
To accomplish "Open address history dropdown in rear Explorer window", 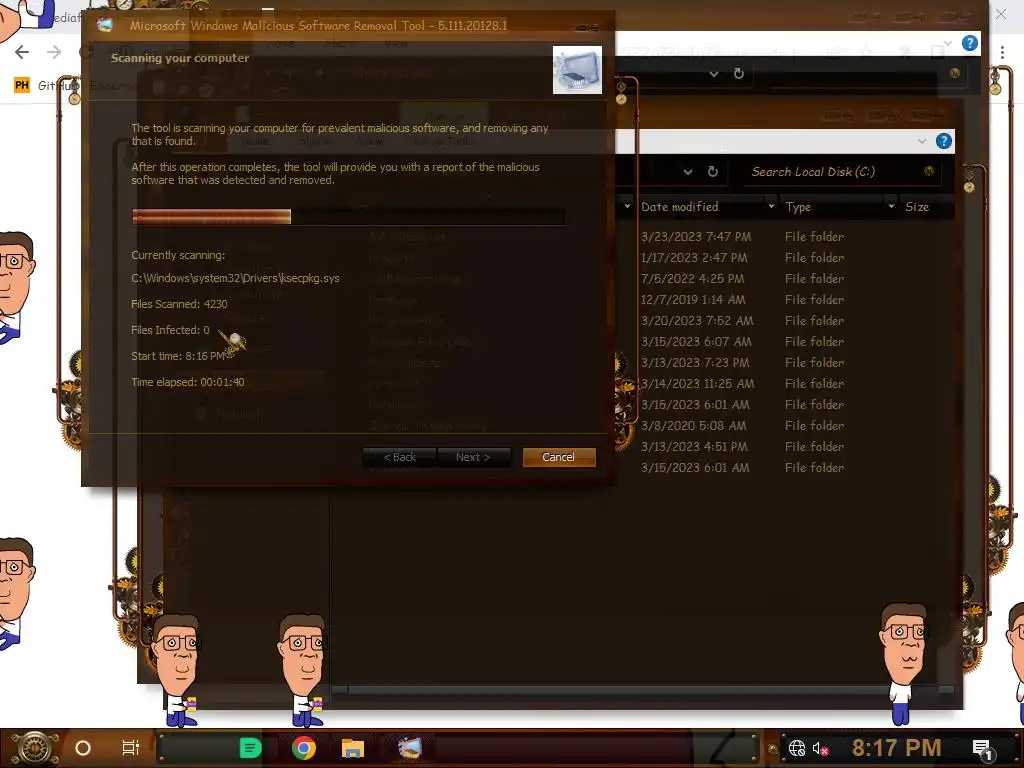I will tap(714, 74).
